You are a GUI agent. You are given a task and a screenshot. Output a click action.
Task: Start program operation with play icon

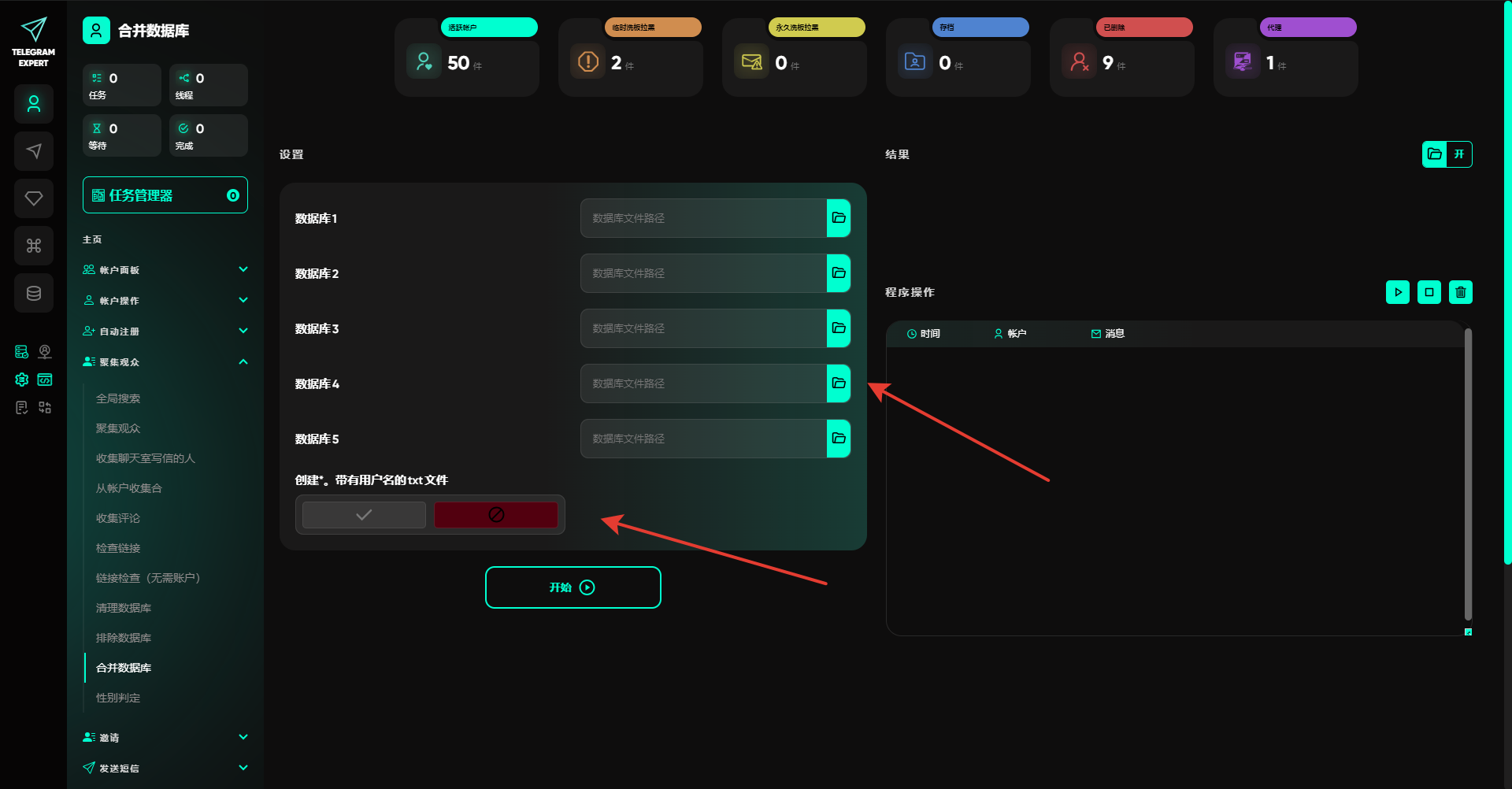(x=1397, y=292)
